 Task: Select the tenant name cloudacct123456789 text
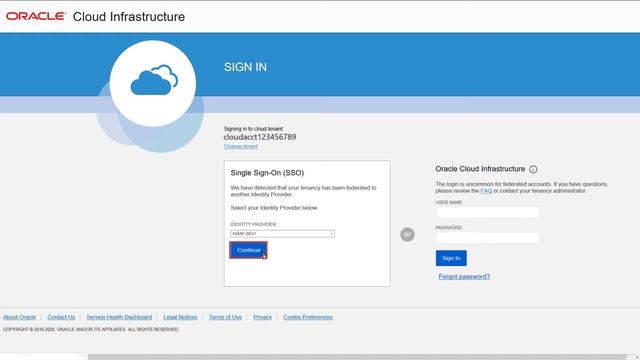[260, 137]
